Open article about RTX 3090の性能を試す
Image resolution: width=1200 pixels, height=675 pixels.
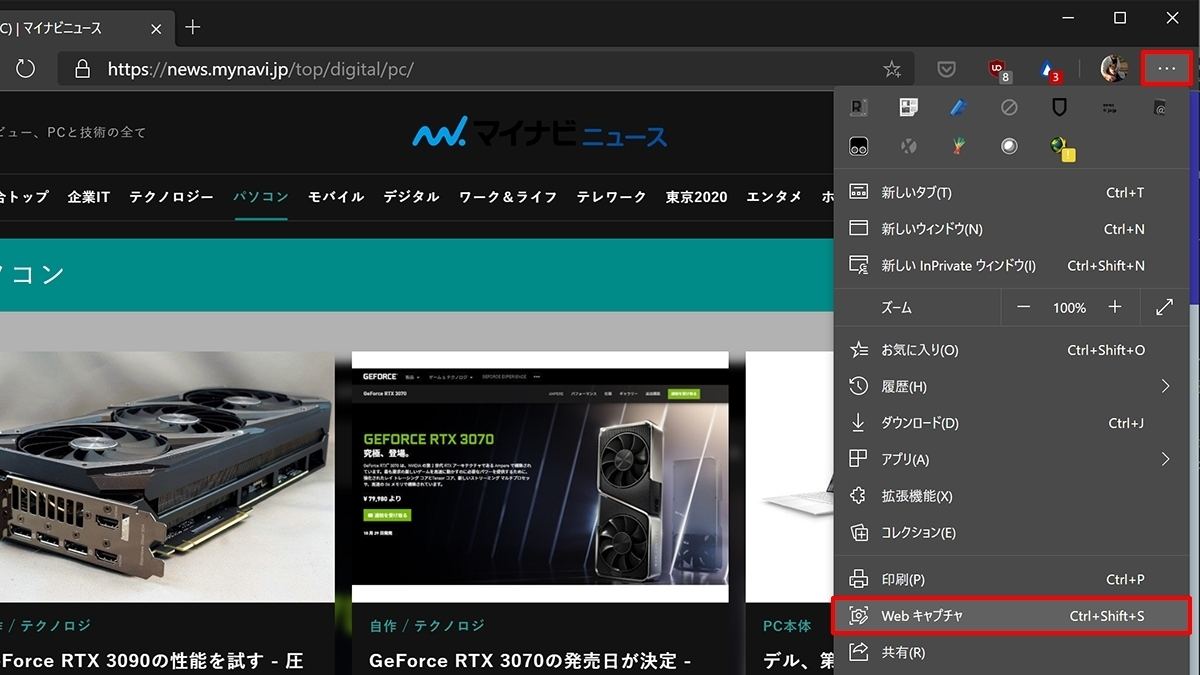coord(152,661)
